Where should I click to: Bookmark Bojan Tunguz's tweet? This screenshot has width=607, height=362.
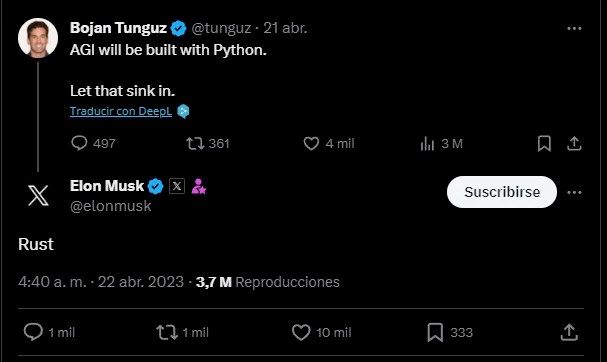[x=544, y=144]
